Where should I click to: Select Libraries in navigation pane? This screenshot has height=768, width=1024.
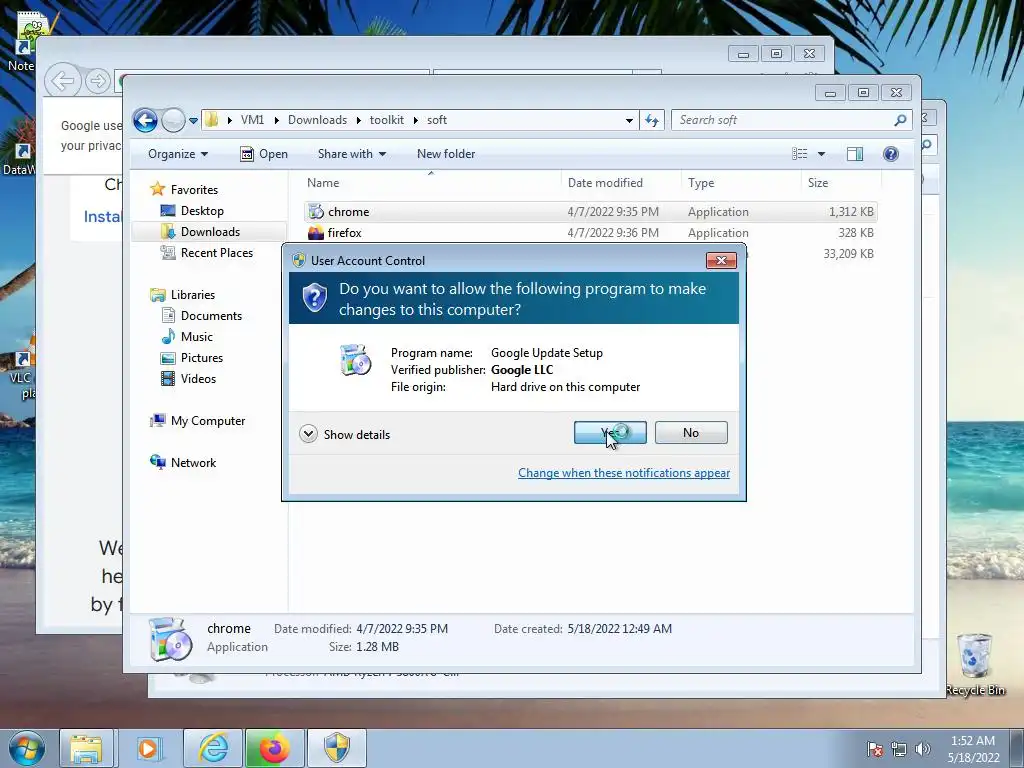click(182, 295)
